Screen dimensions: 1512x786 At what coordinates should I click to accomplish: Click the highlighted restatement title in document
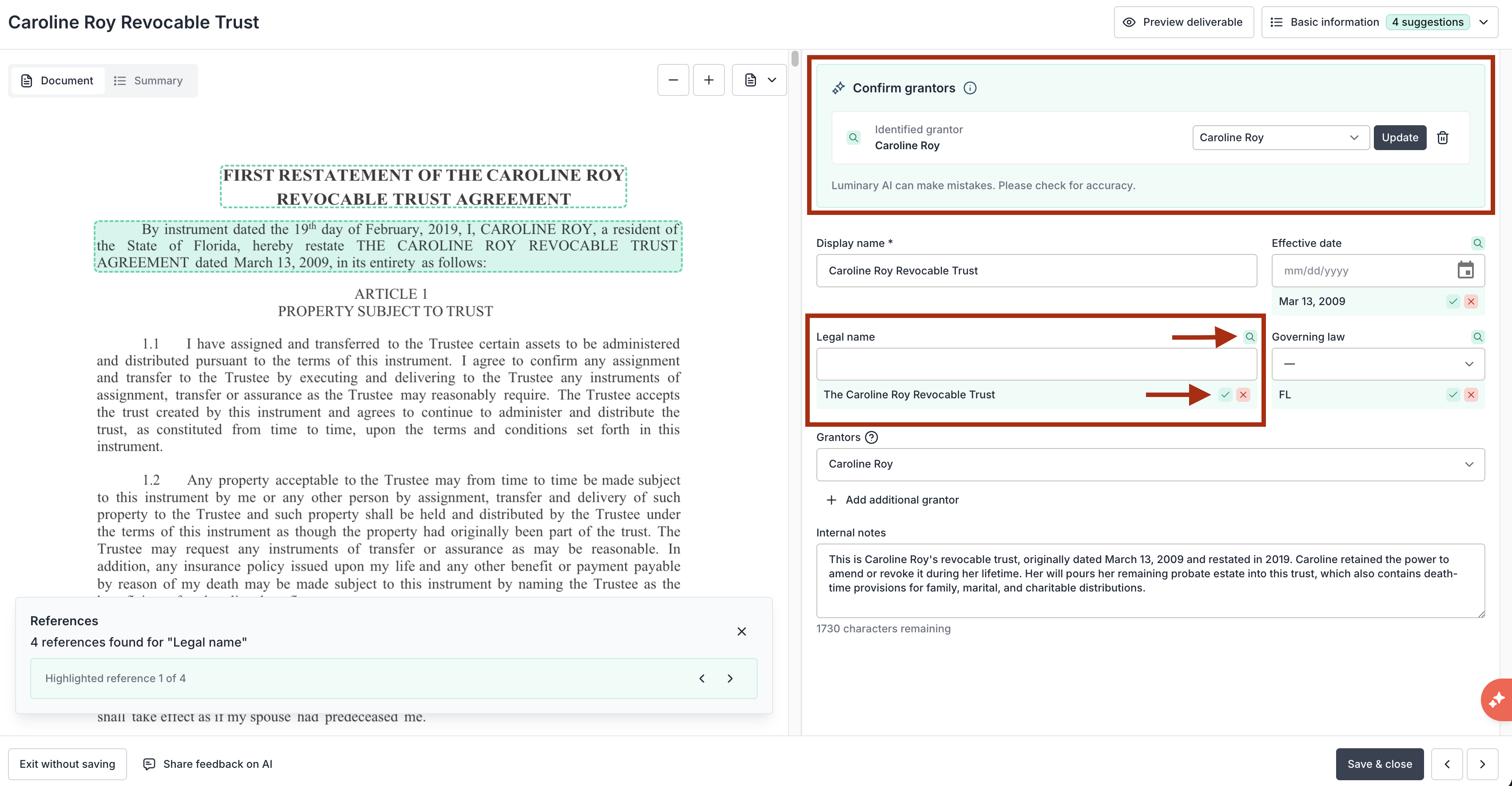[423, 187]
